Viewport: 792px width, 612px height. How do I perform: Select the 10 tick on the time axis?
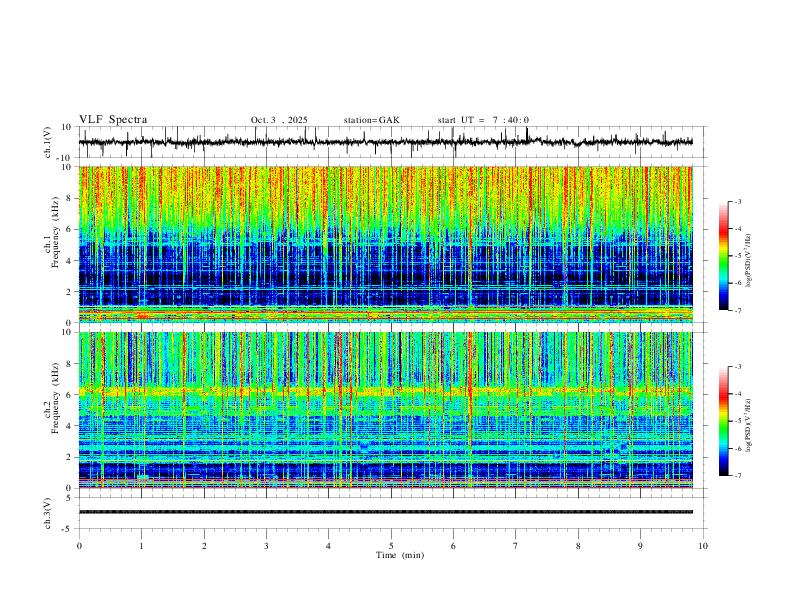[703, 546]
